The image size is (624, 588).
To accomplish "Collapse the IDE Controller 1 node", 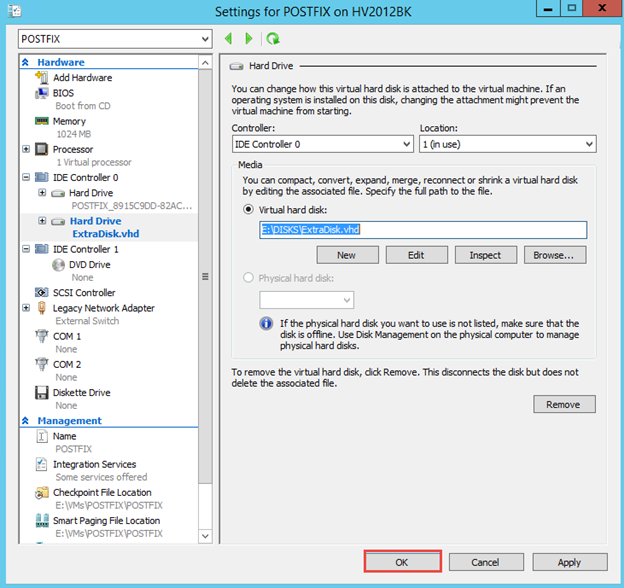I will coord(26,249).
